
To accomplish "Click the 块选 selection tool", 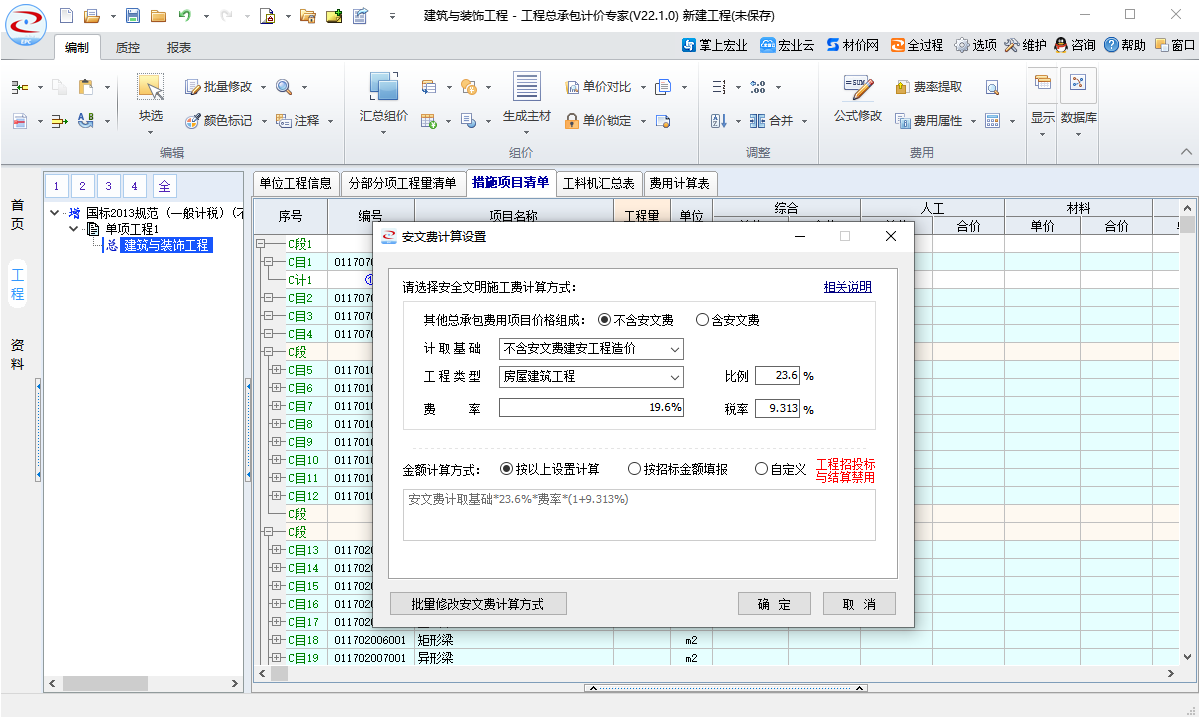I will click(x=151, y=88).
